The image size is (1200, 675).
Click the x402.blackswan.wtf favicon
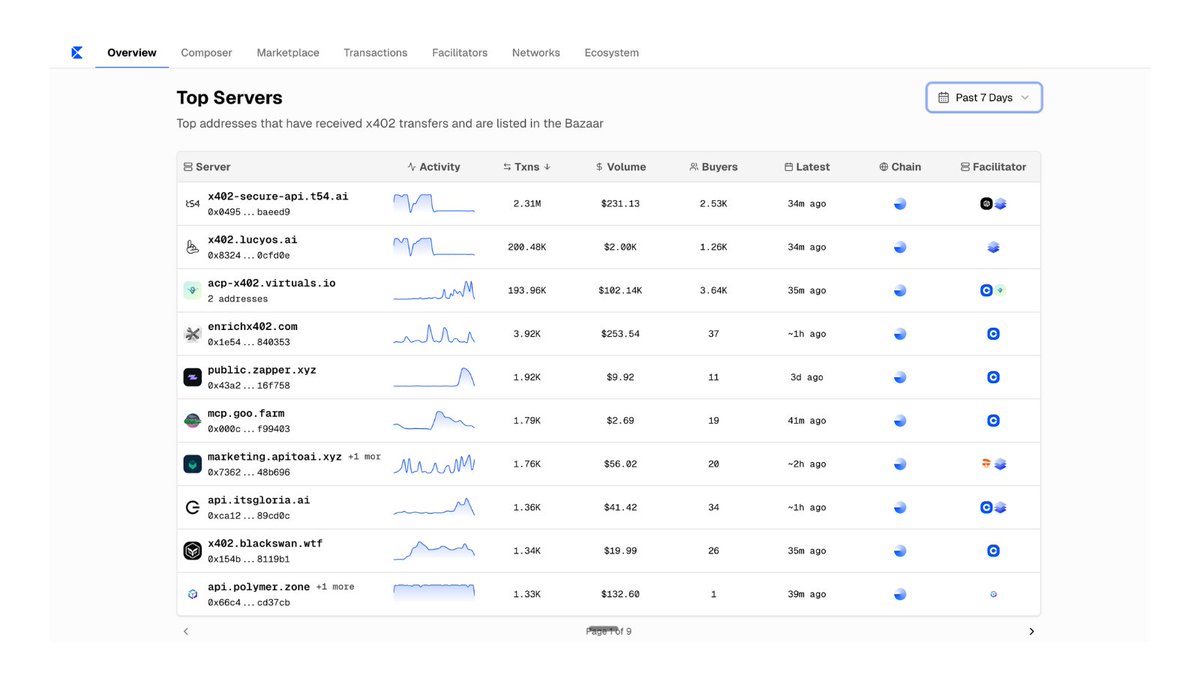click(x=192, y=550)
